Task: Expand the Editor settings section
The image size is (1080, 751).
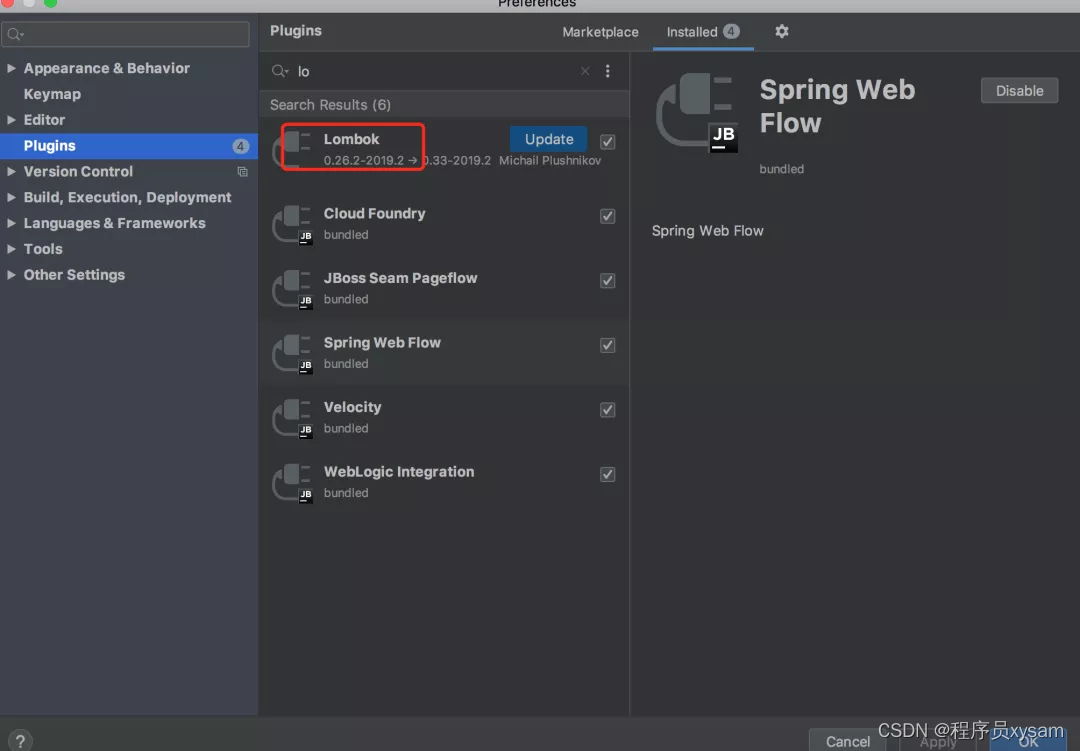Action: point(11,120)
